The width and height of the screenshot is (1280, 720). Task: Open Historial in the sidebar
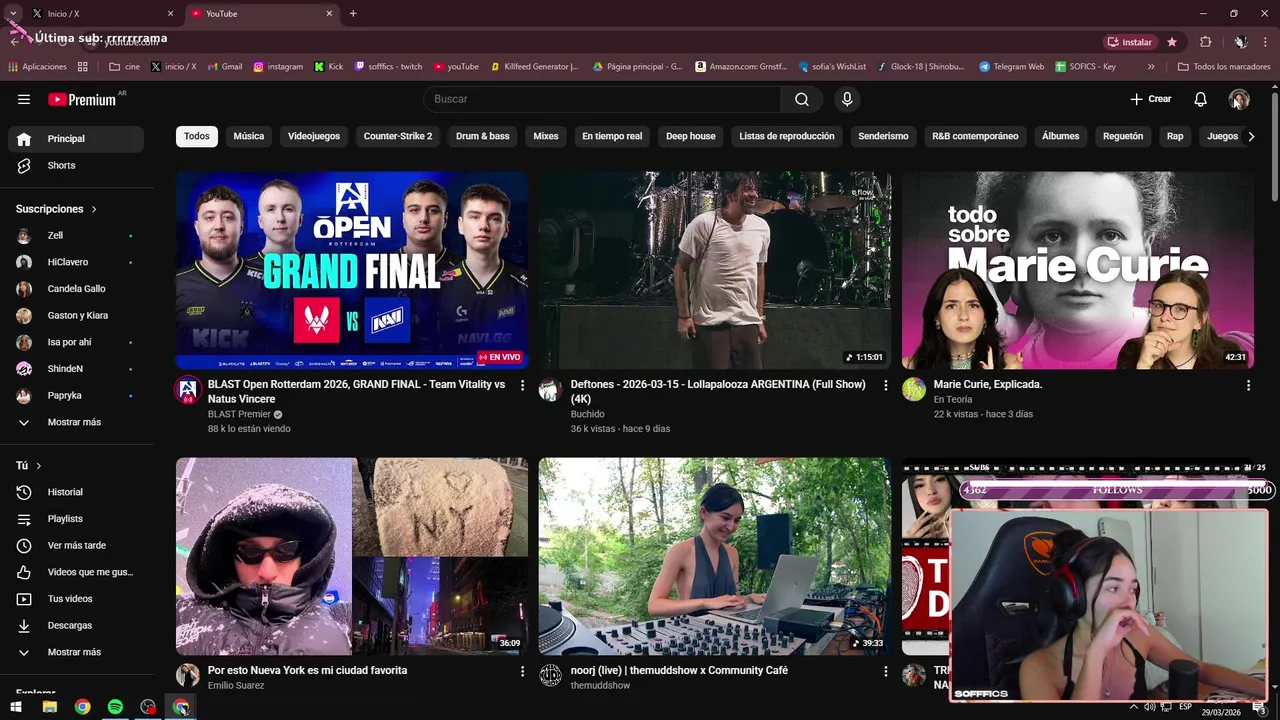pos(76,492)
